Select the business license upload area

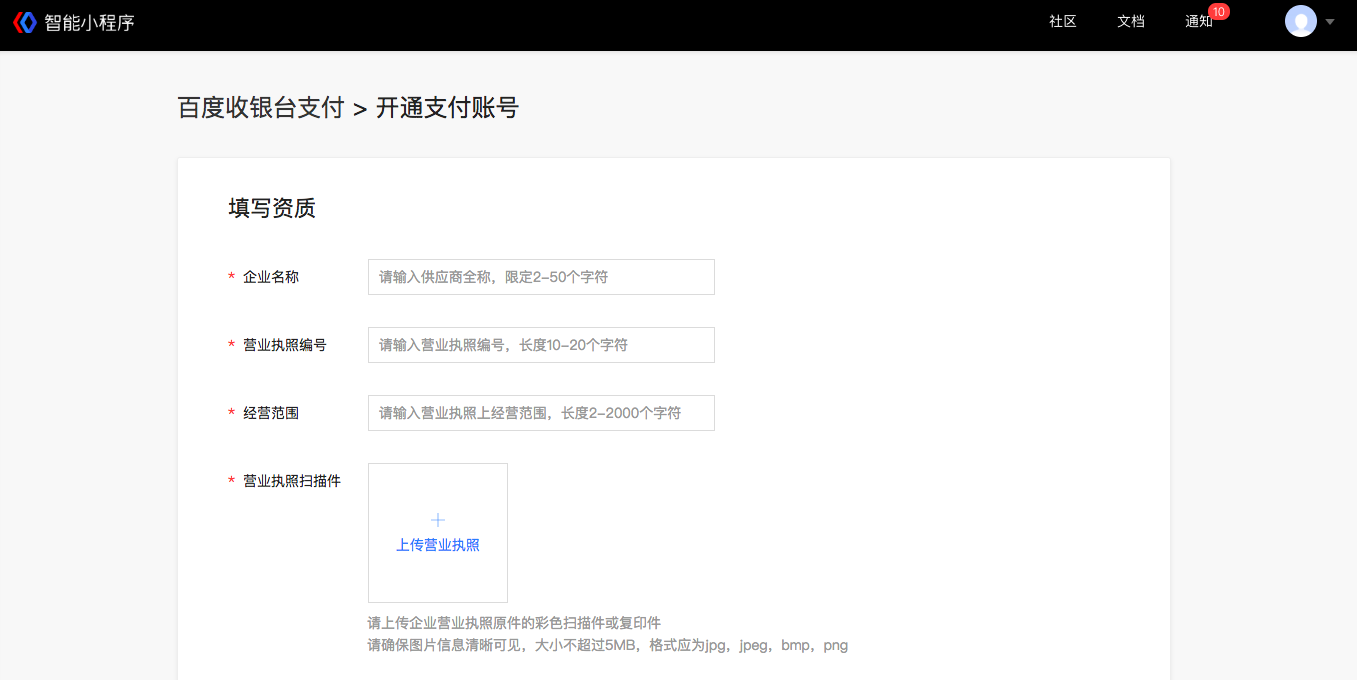pos(437,532)
